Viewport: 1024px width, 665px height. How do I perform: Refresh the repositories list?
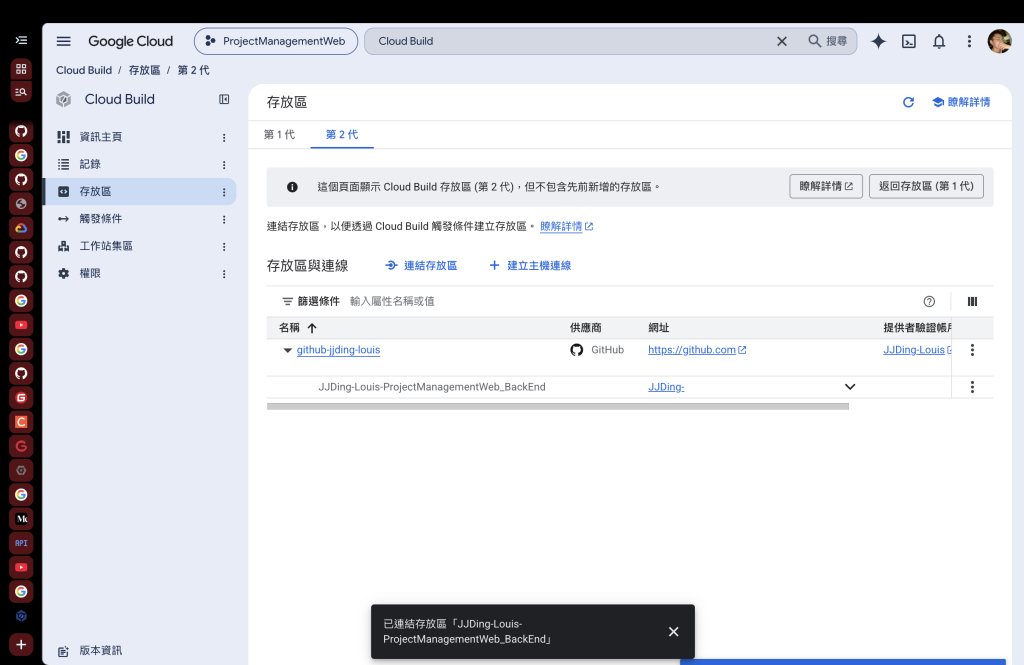908,102
